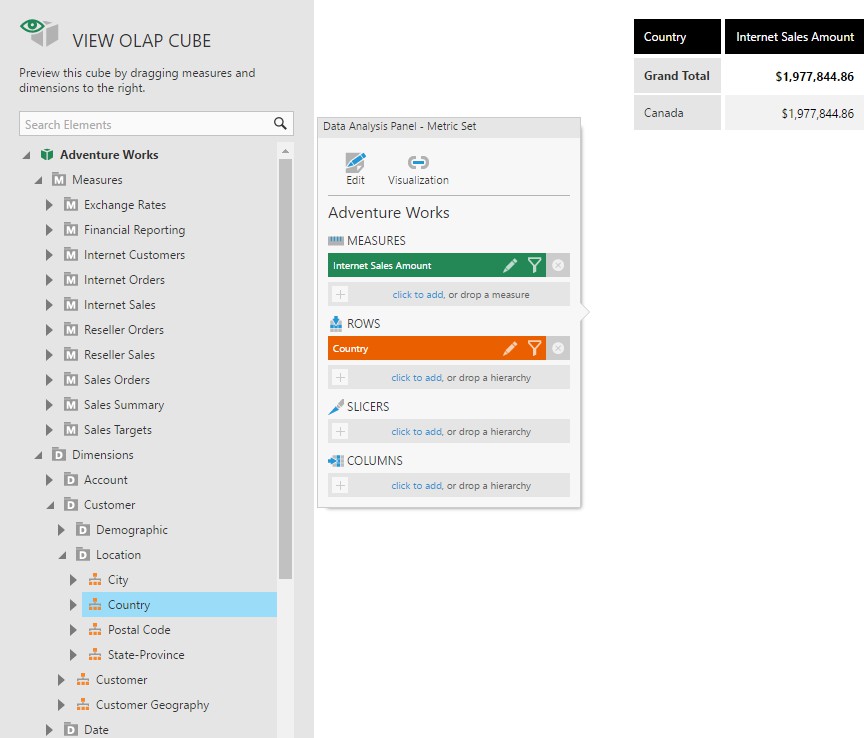Click 'click to add' link under Columns

[416, 486]
